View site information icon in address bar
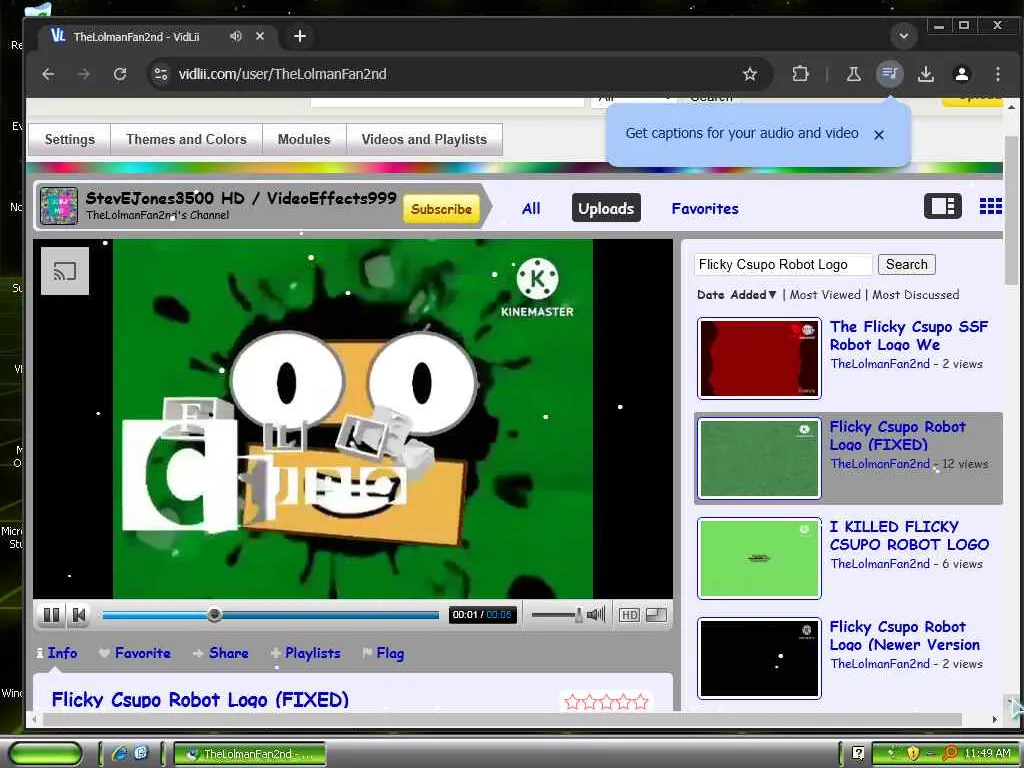 161,74
